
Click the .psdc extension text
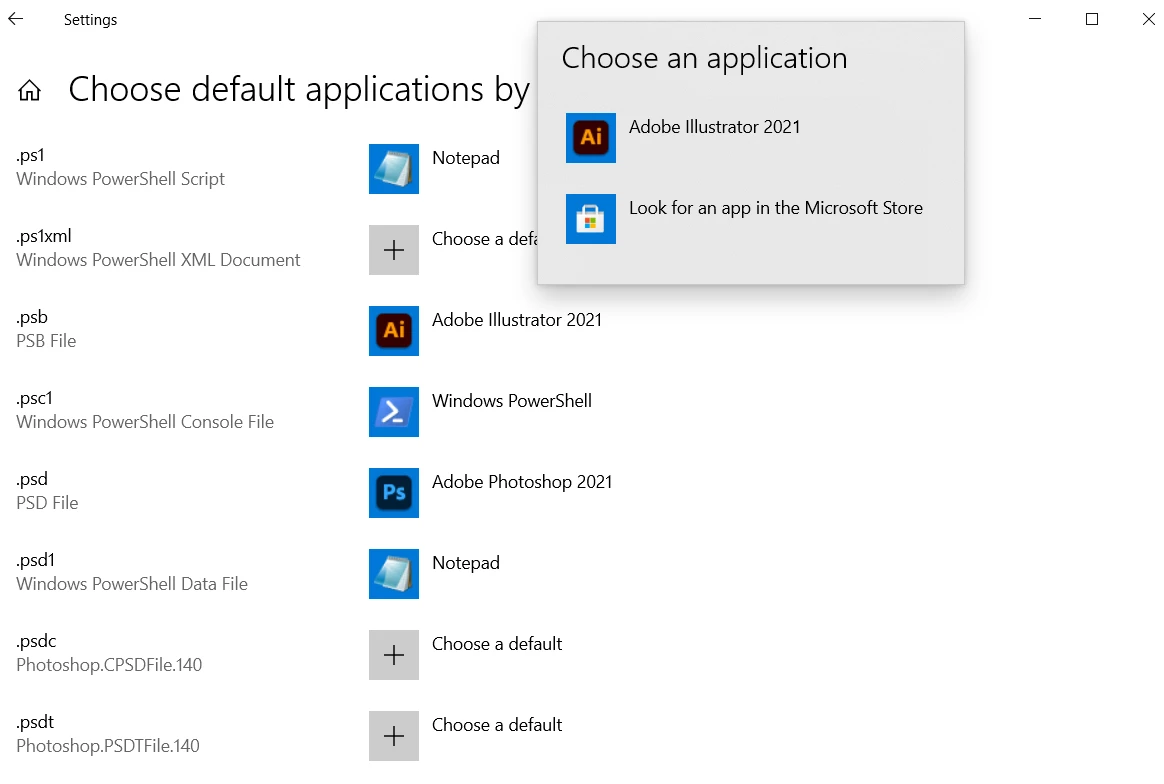[36, 641]
